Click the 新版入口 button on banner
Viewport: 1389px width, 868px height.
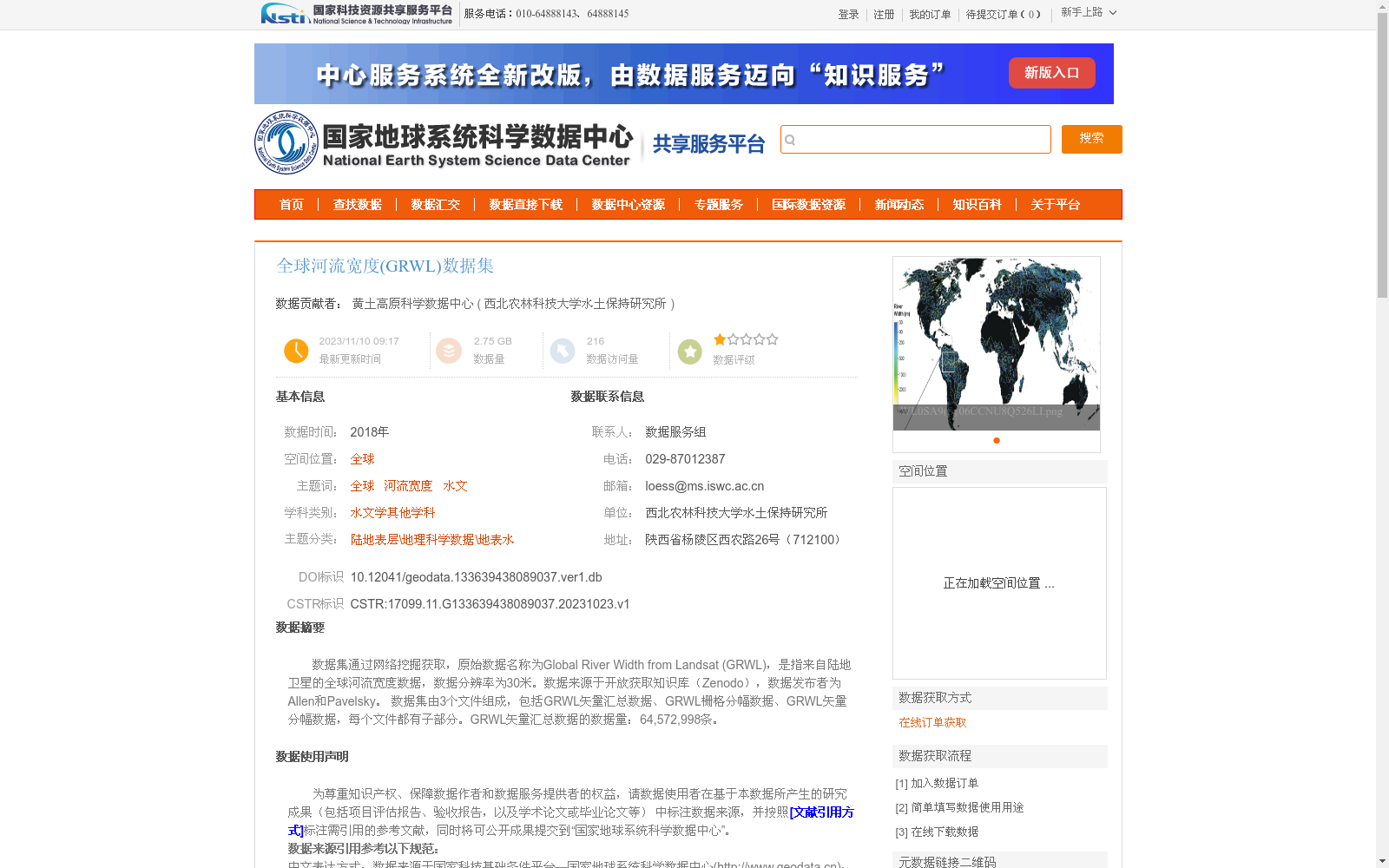coord(1051,73)
